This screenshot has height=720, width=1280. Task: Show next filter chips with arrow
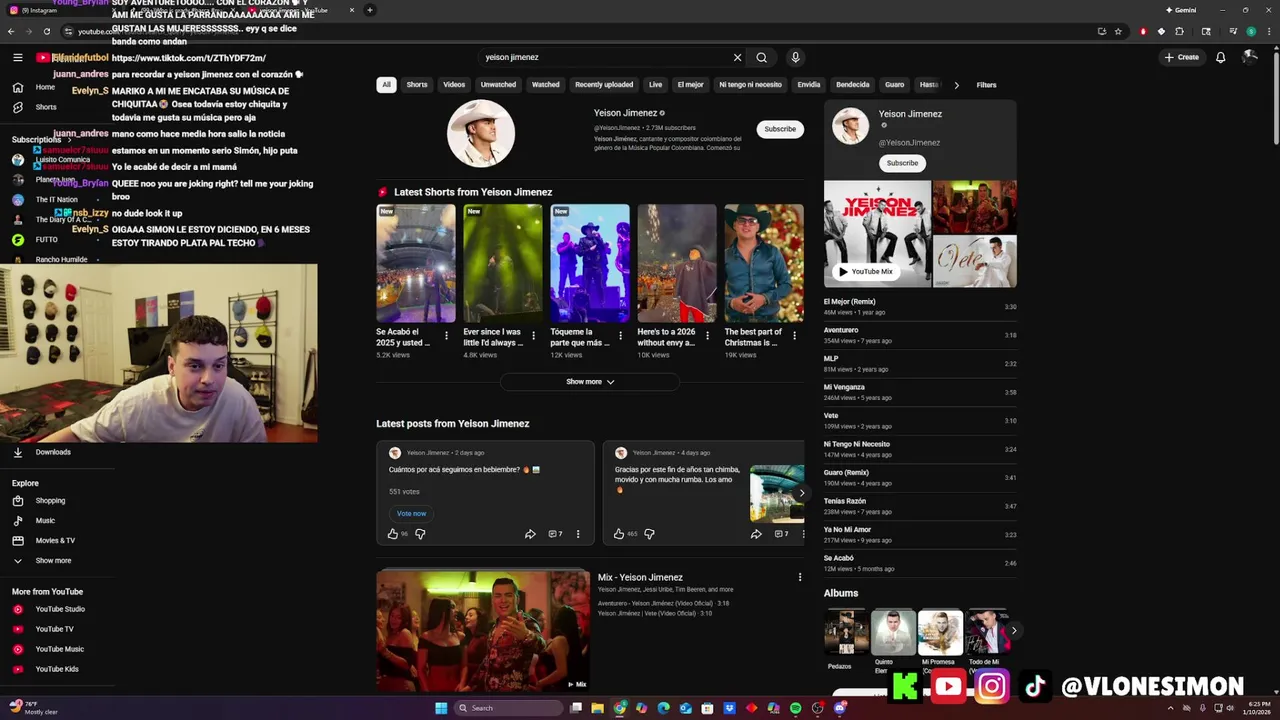pos(956,85)
